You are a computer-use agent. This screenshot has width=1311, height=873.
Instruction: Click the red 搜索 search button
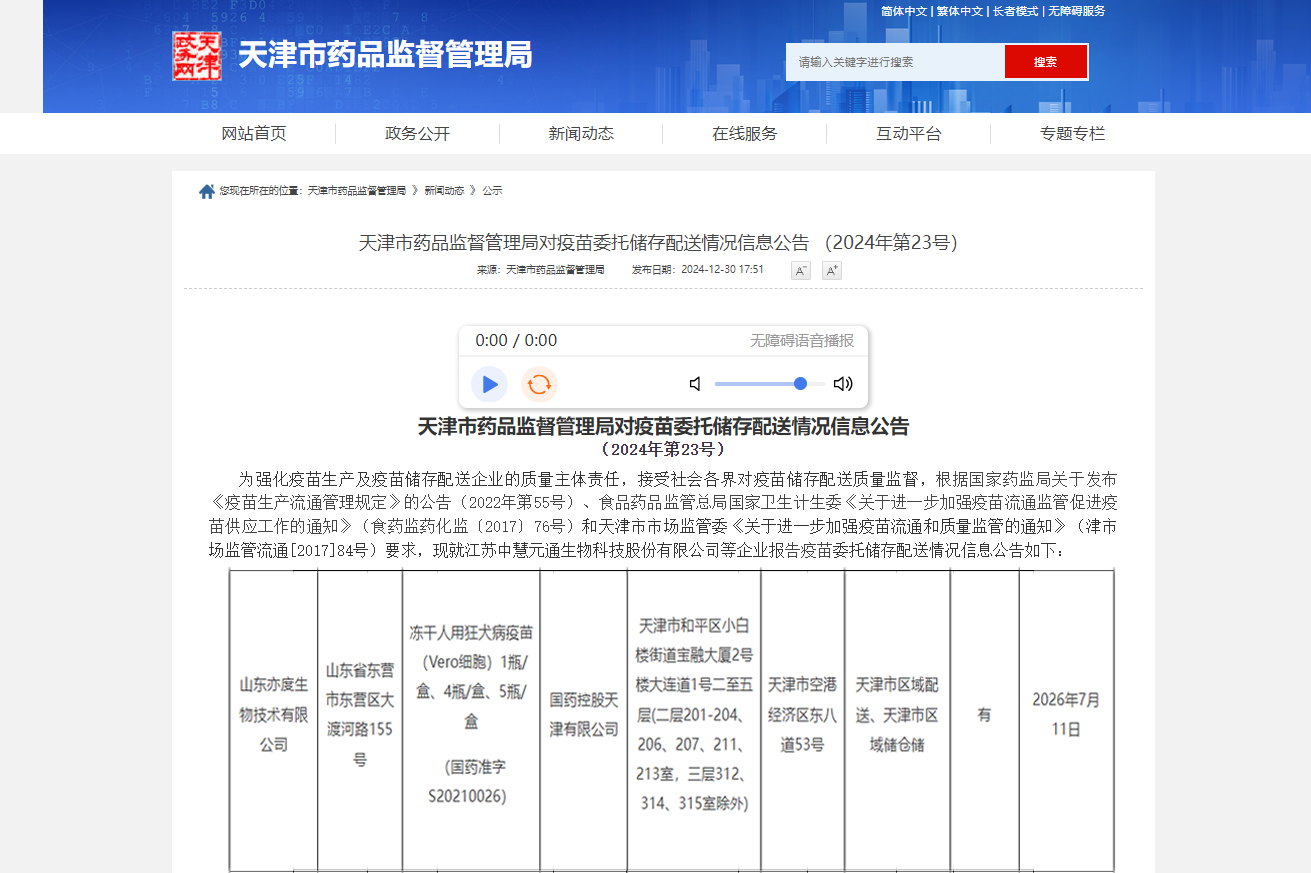tap(1046, 62)
